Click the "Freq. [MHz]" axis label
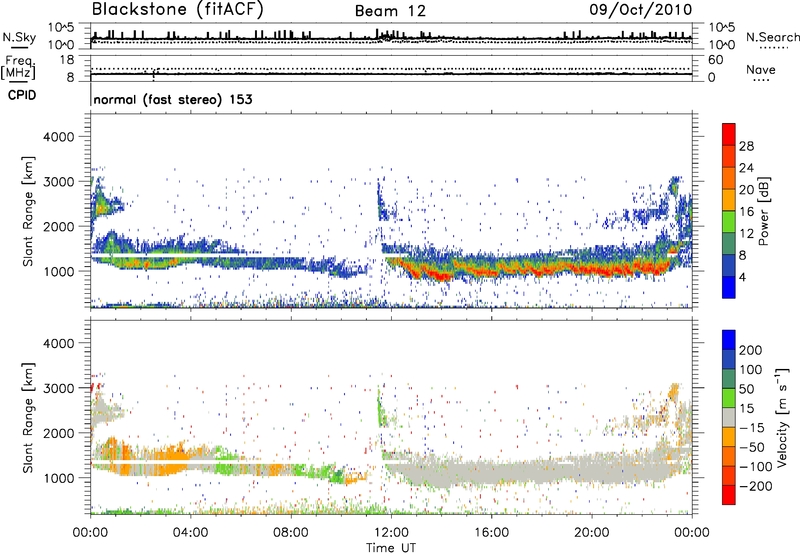The image size is (800, 554). click(19, 67)
